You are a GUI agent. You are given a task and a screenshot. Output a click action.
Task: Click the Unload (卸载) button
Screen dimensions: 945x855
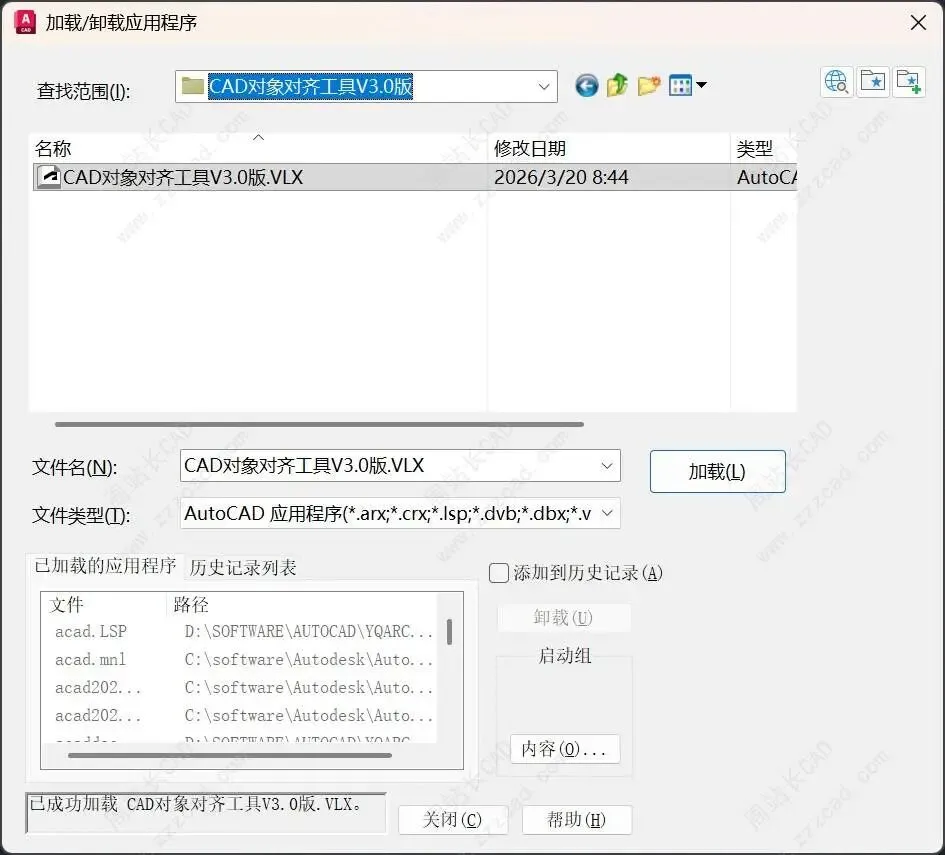[x=564, y=618]
